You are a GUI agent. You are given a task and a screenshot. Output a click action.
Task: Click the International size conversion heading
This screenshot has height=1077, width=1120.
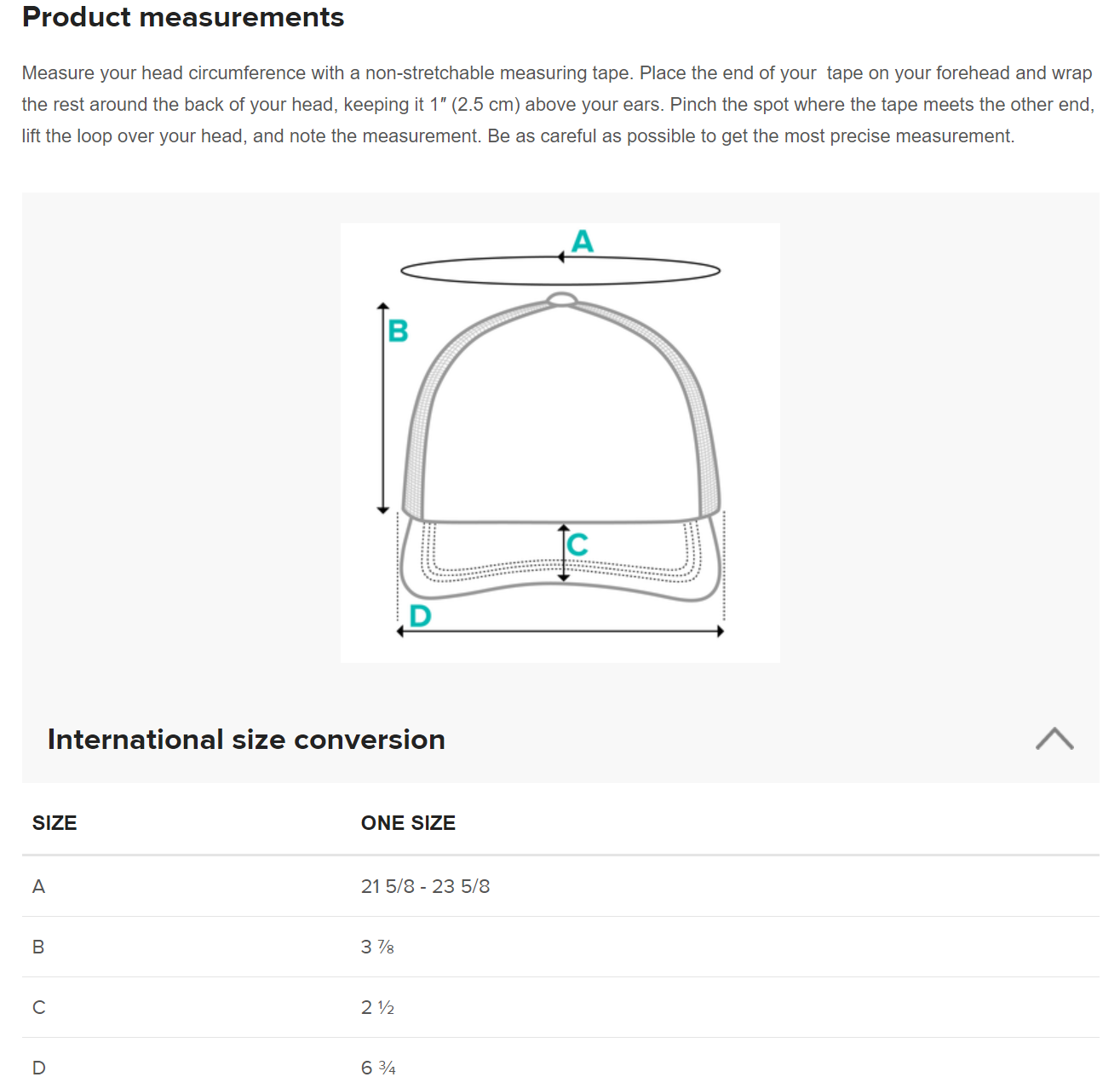tap(246, 740)
